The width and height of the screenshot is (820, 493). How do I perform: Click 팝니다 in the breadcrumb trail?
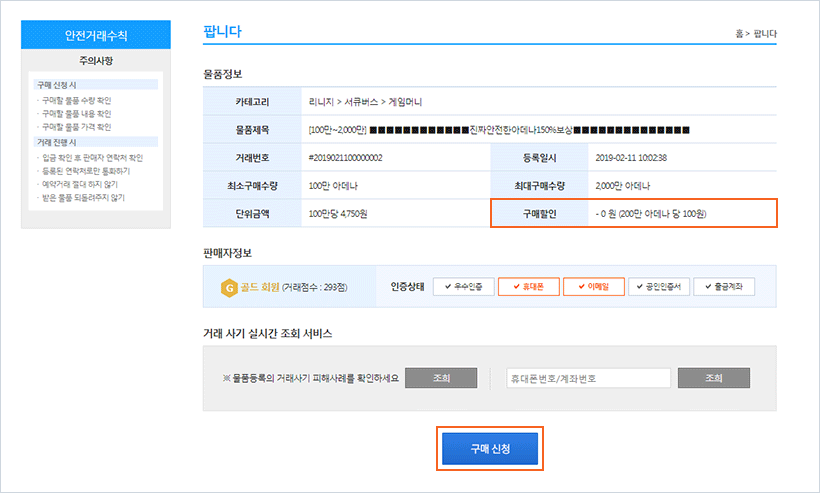point(765,34)
